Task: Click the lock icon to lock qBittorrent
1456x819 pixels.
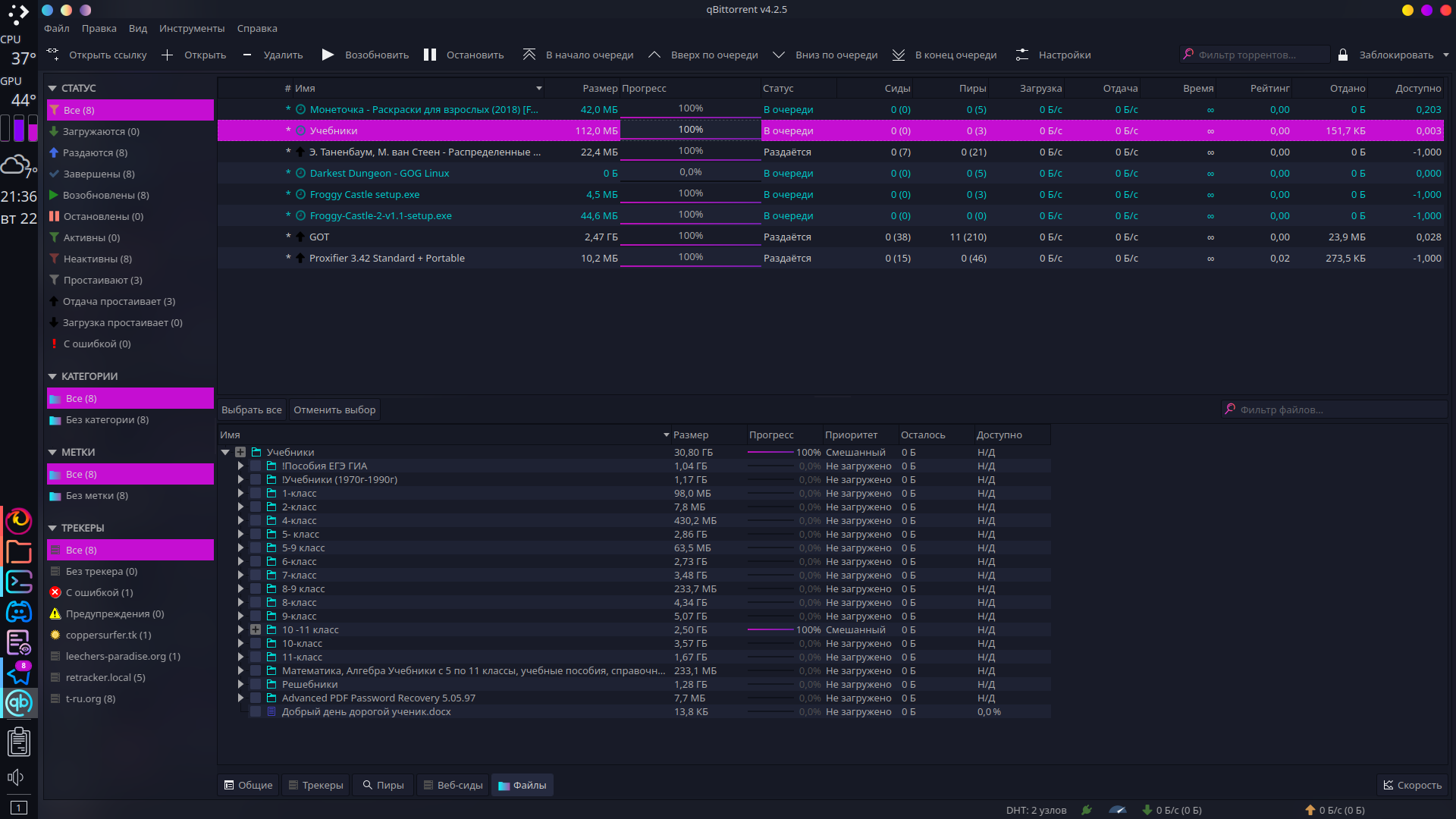Action: click(1343, 55)
